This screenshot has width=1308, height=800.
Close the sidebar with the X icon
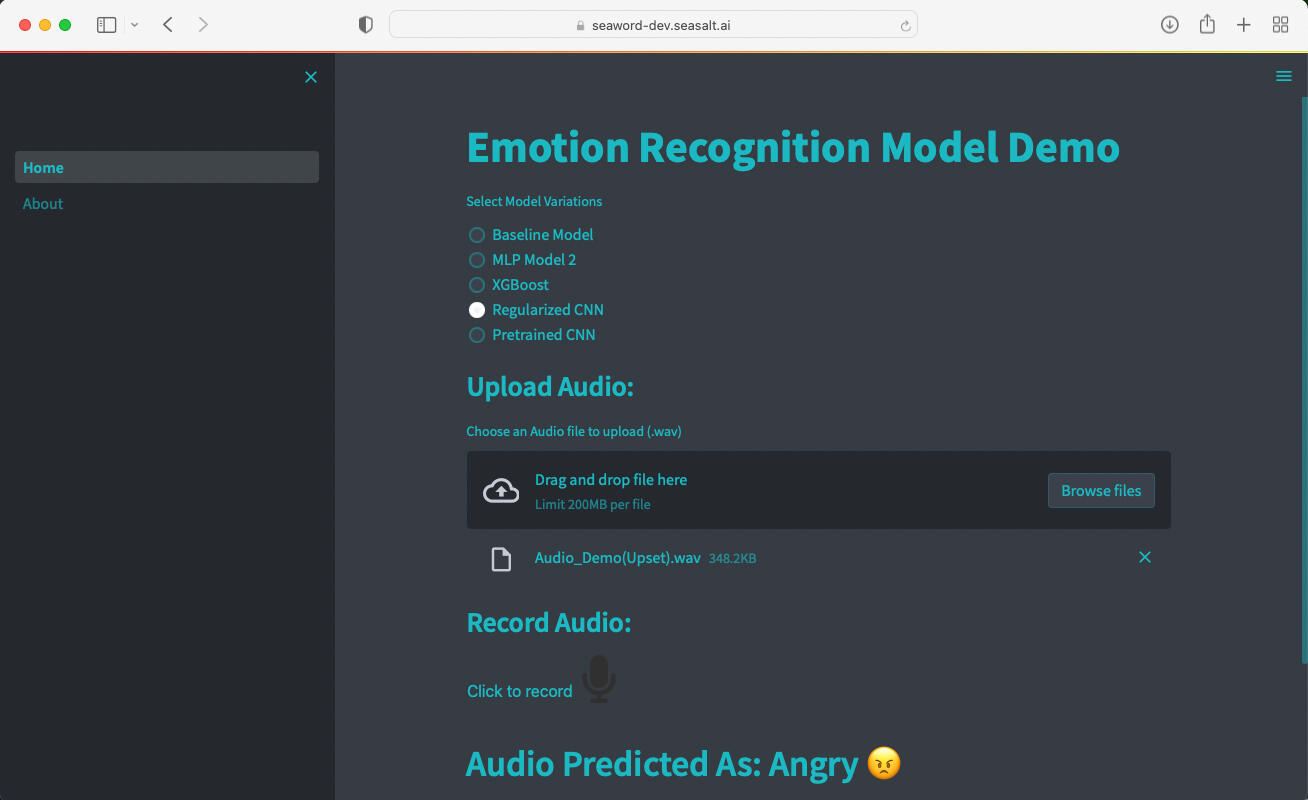311,77
